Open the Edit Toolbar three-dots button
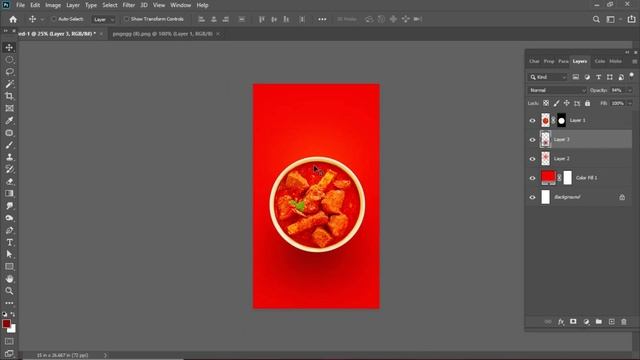Screen dimensions: 640x360 (9, 303)
